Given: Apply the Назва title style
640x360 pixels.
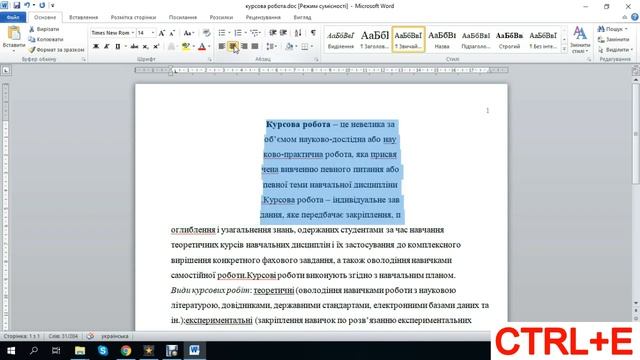Looking at the screenshot, I should tap(442, 40).
